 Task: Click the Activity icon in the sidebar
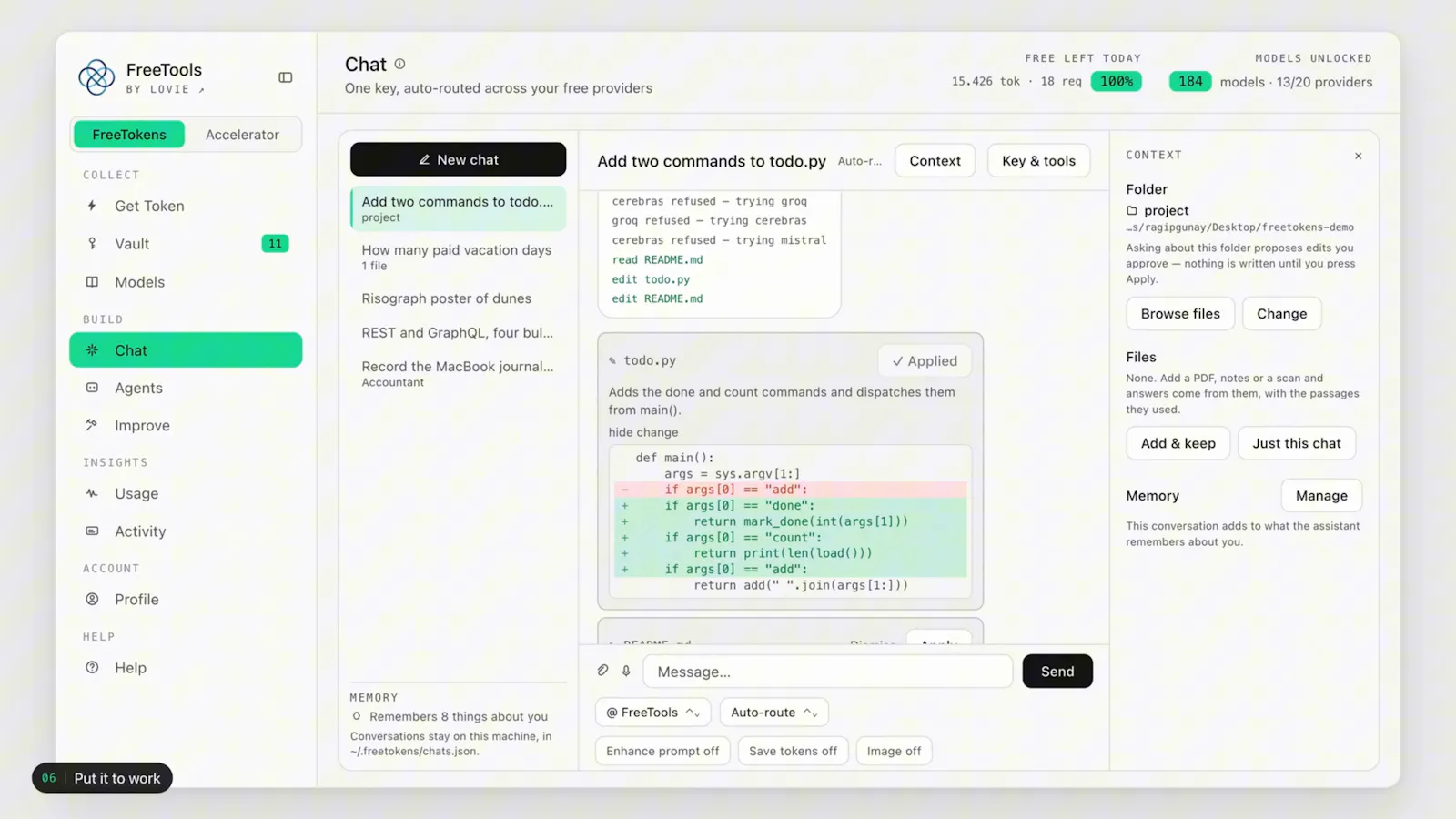tap(92, 531)
